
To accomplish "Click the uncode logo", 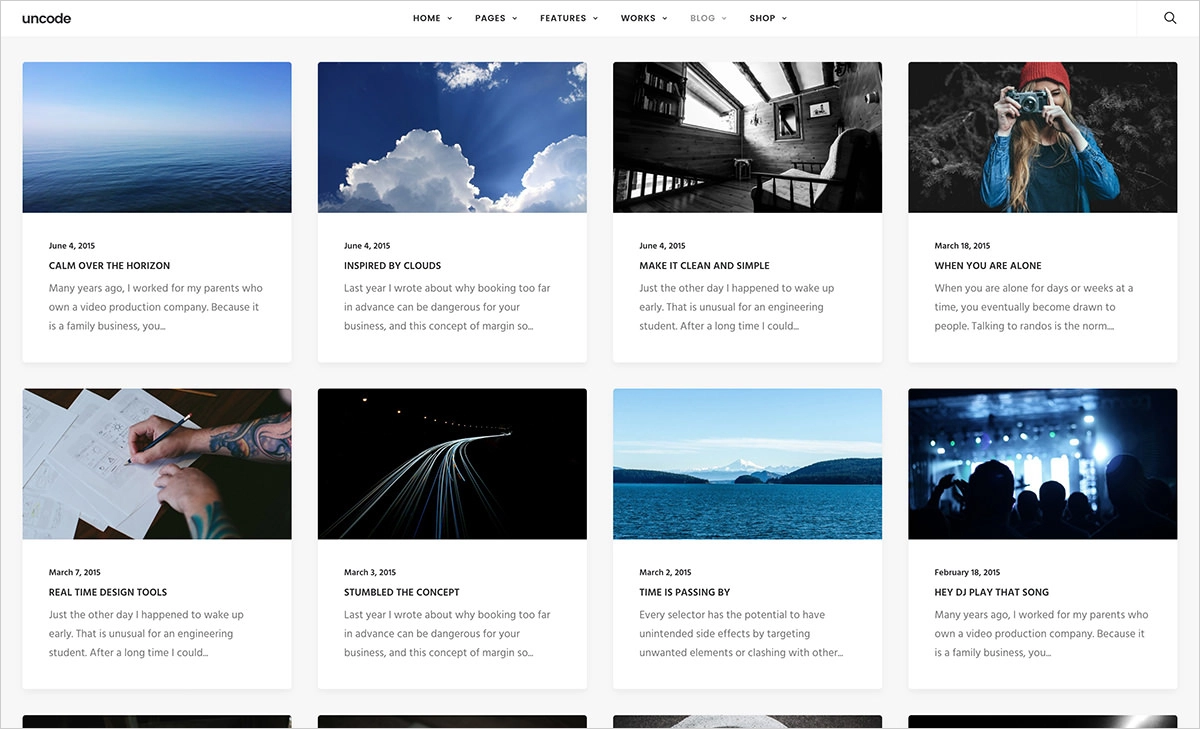I will point(46,17).
